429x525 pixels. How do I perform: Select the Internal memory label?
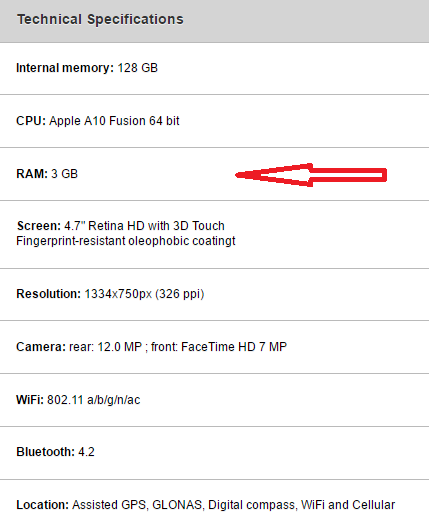tap(65, 68)
